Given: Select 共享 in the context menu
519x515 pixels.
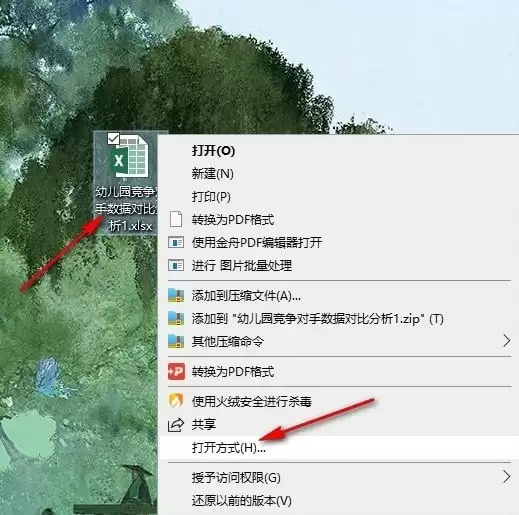Looking at the screenshot, I should click(204, 424).
